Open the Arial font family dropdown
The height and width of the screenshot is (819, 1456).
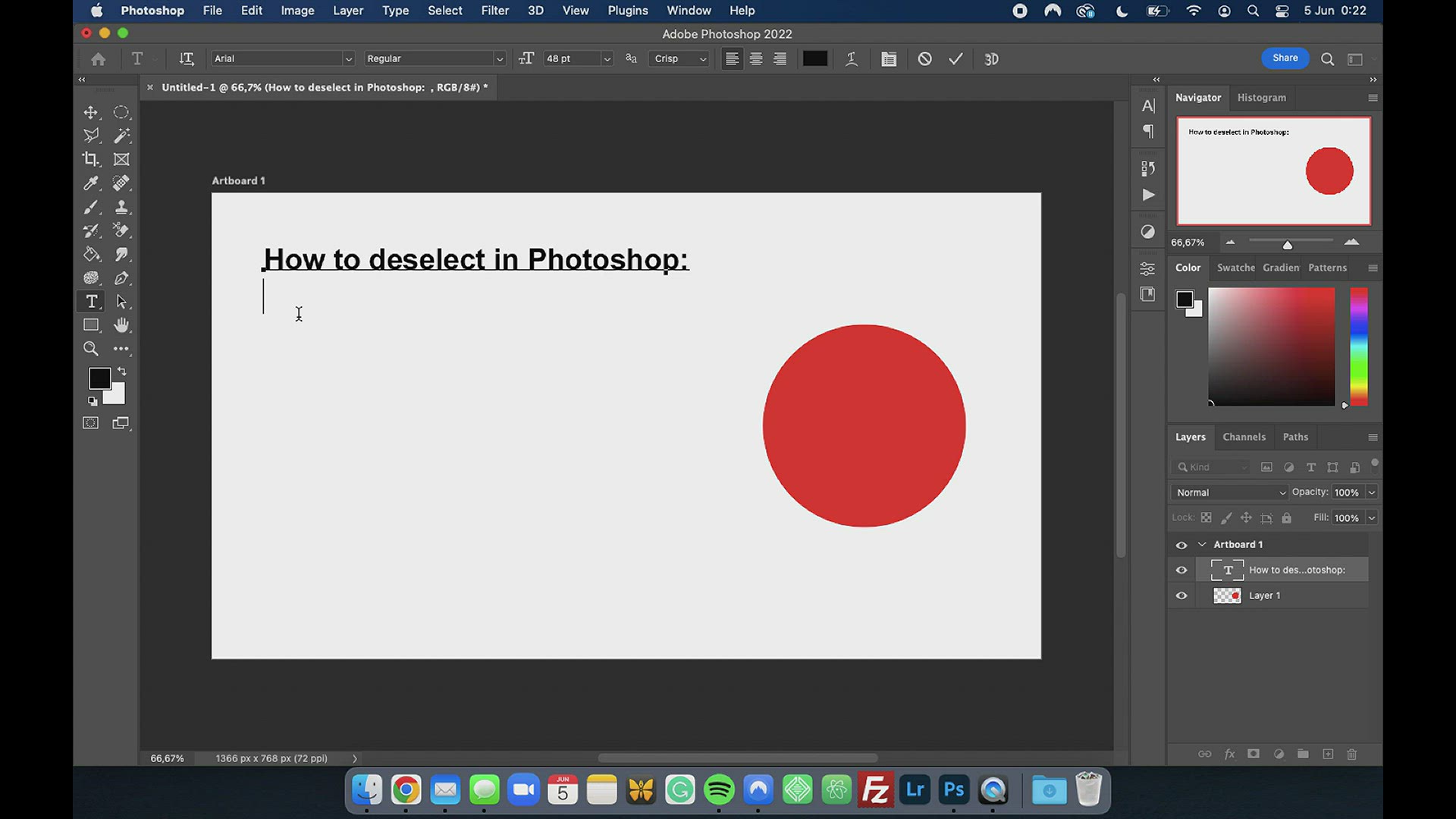coord(348,58)
